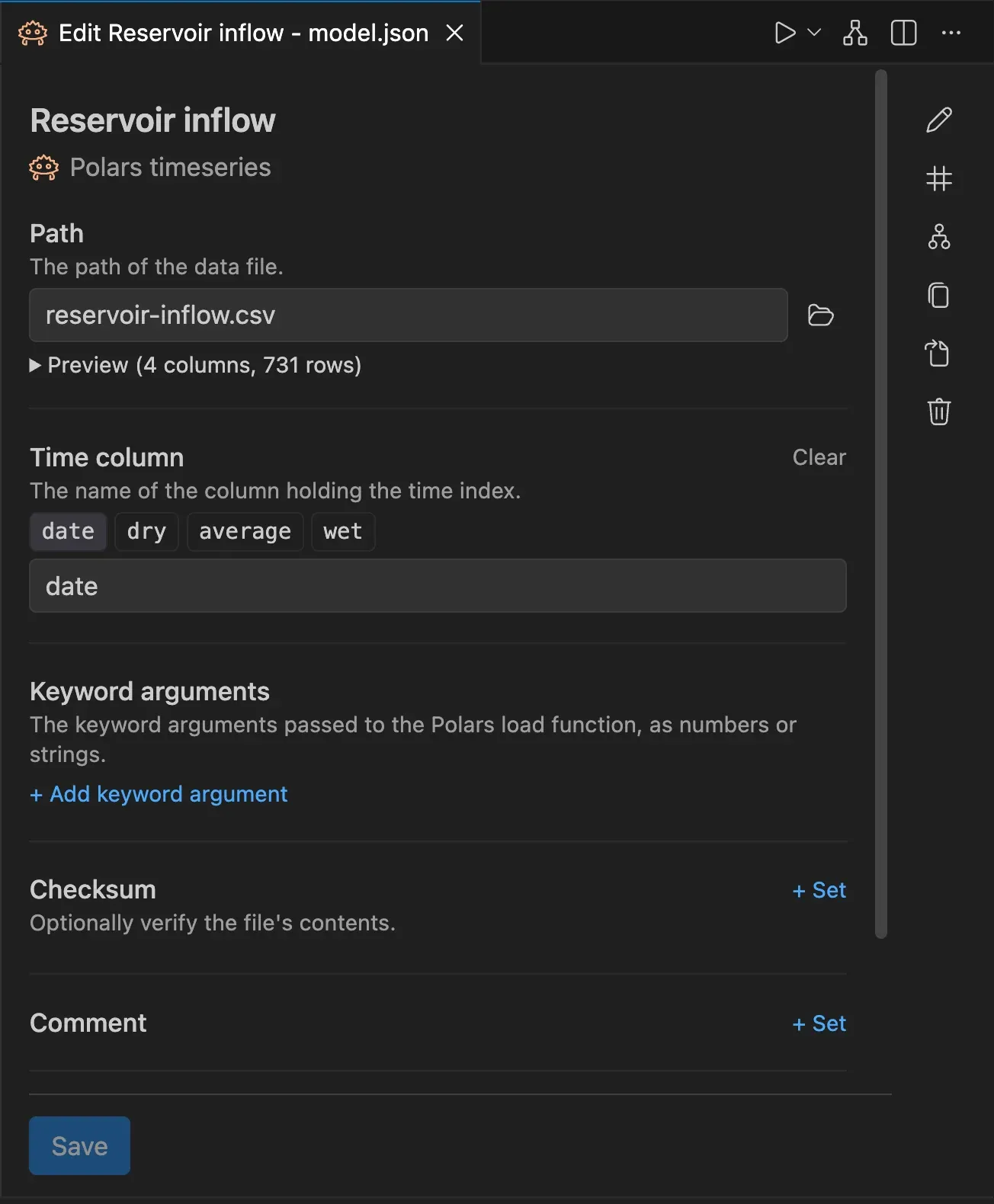Select the 'wet' column chip
994x1204 pixels.
coord(342,531)
